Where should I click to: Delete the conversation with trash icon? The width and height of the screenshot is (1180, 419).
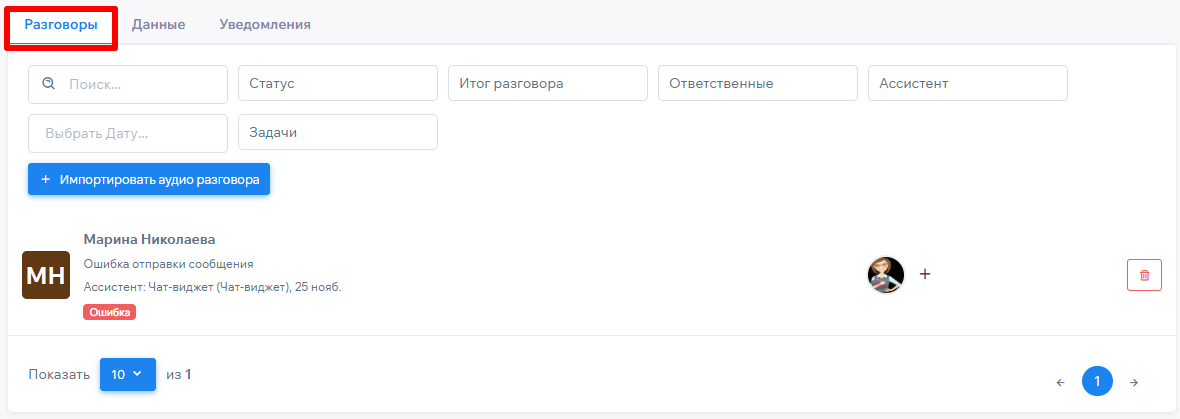tap(1144, 275)
